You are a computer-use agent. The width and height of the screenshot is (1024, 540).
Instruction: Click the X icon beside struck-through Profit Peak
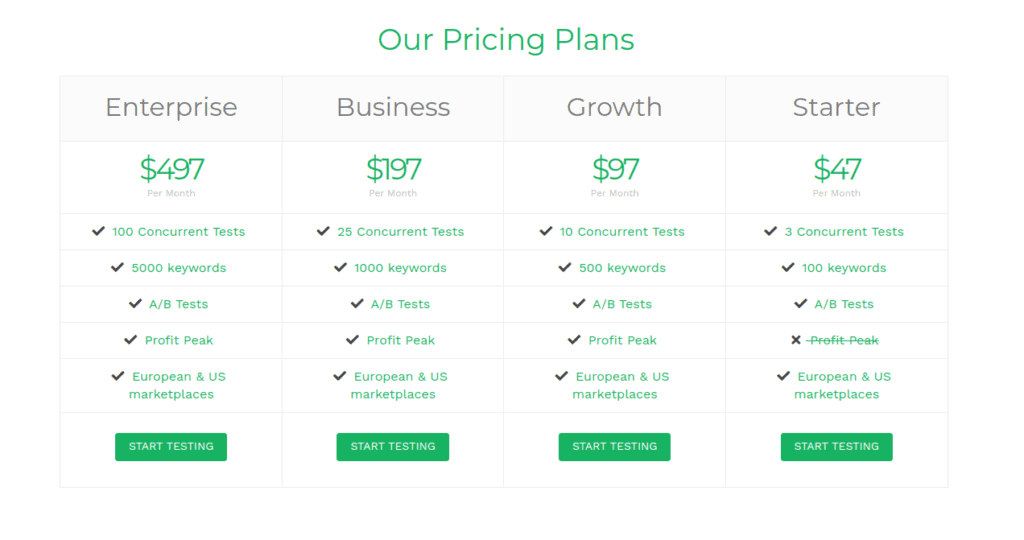[x=795, y=340]
